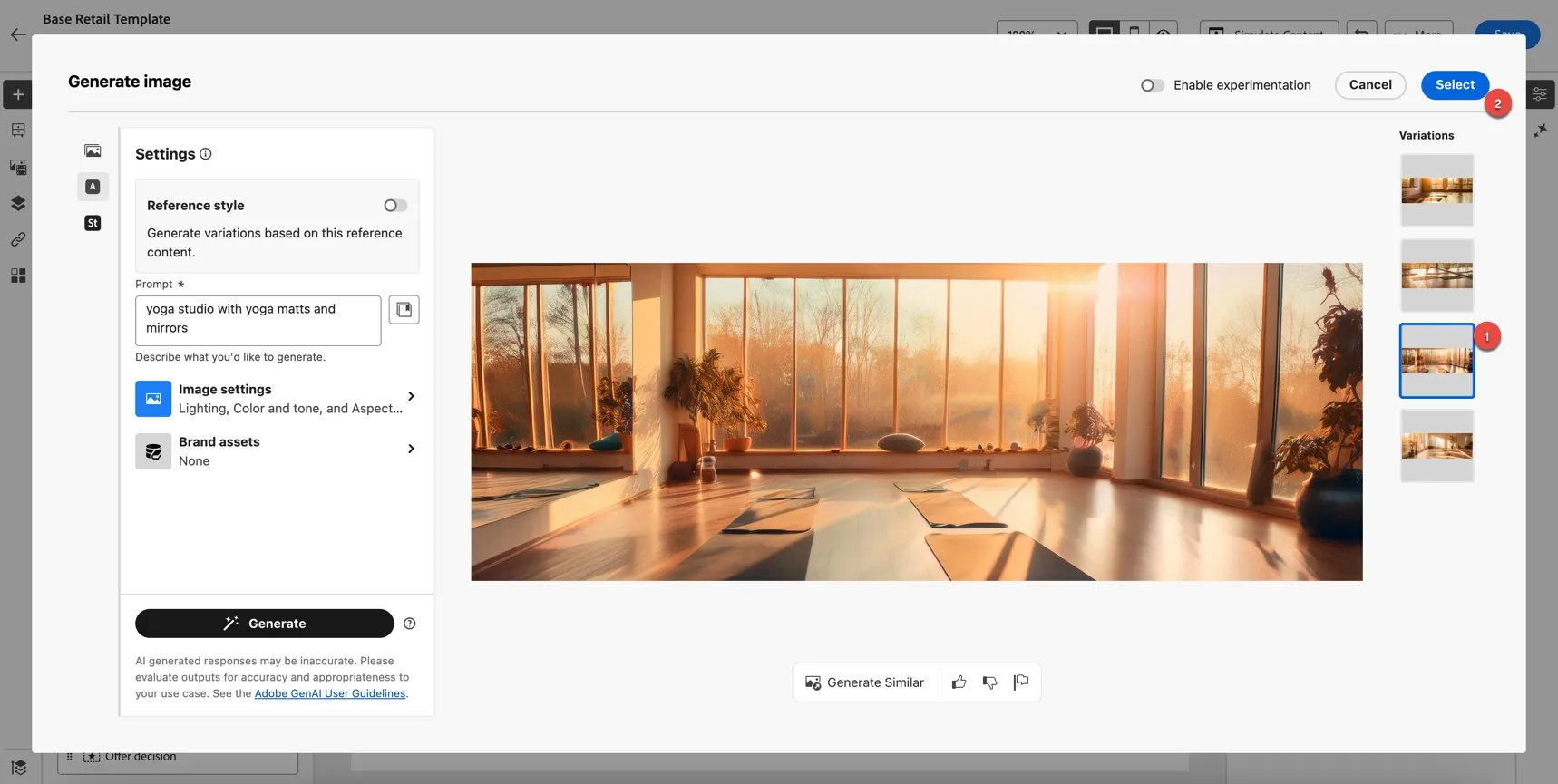The height and width of the screenshot is (784, 1558).
Task: Expand Brand assets section
Action: pos(277,451)
